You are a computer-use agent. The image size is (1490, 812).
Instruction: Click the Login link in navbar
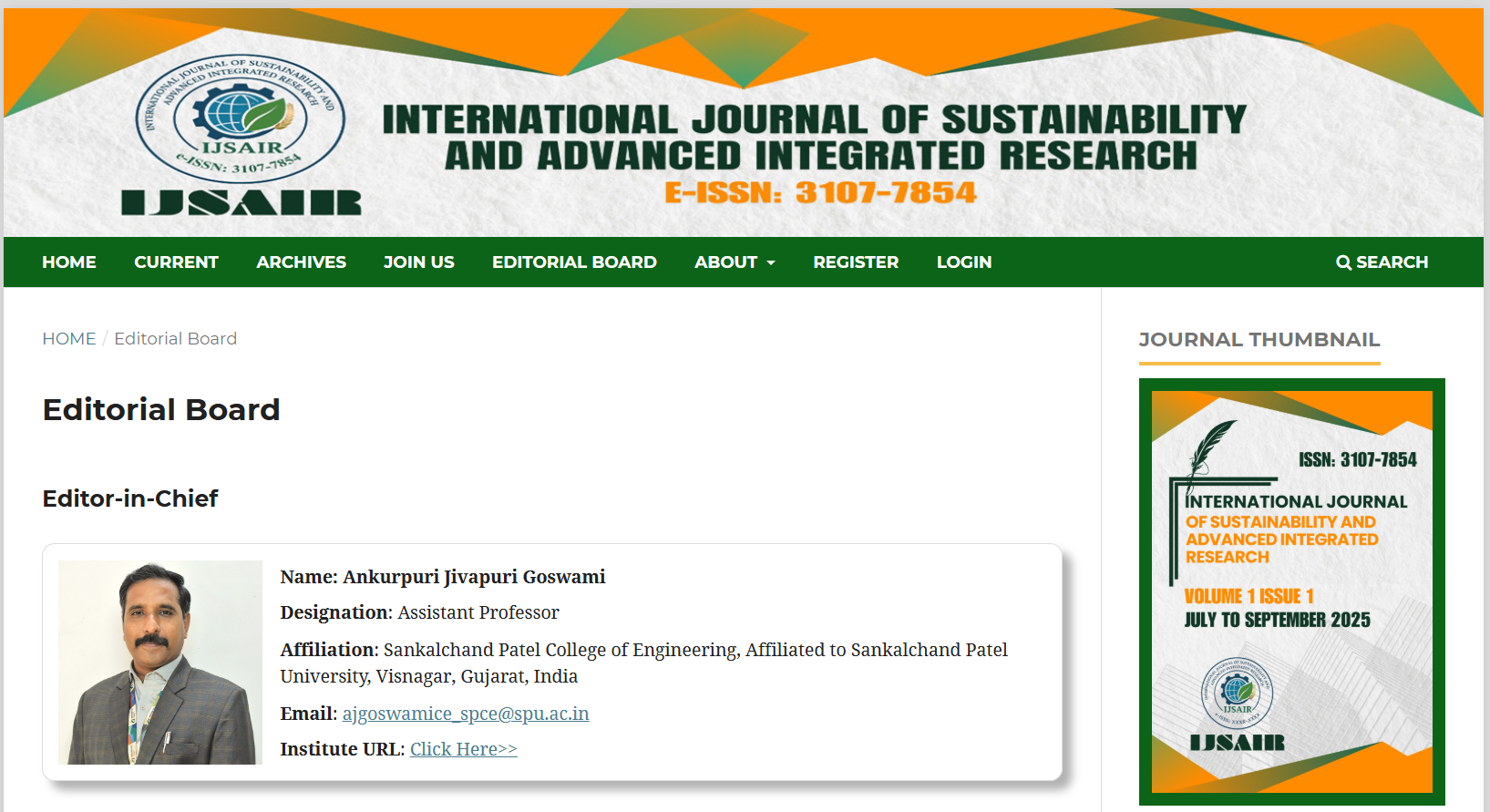click(963, 262)
